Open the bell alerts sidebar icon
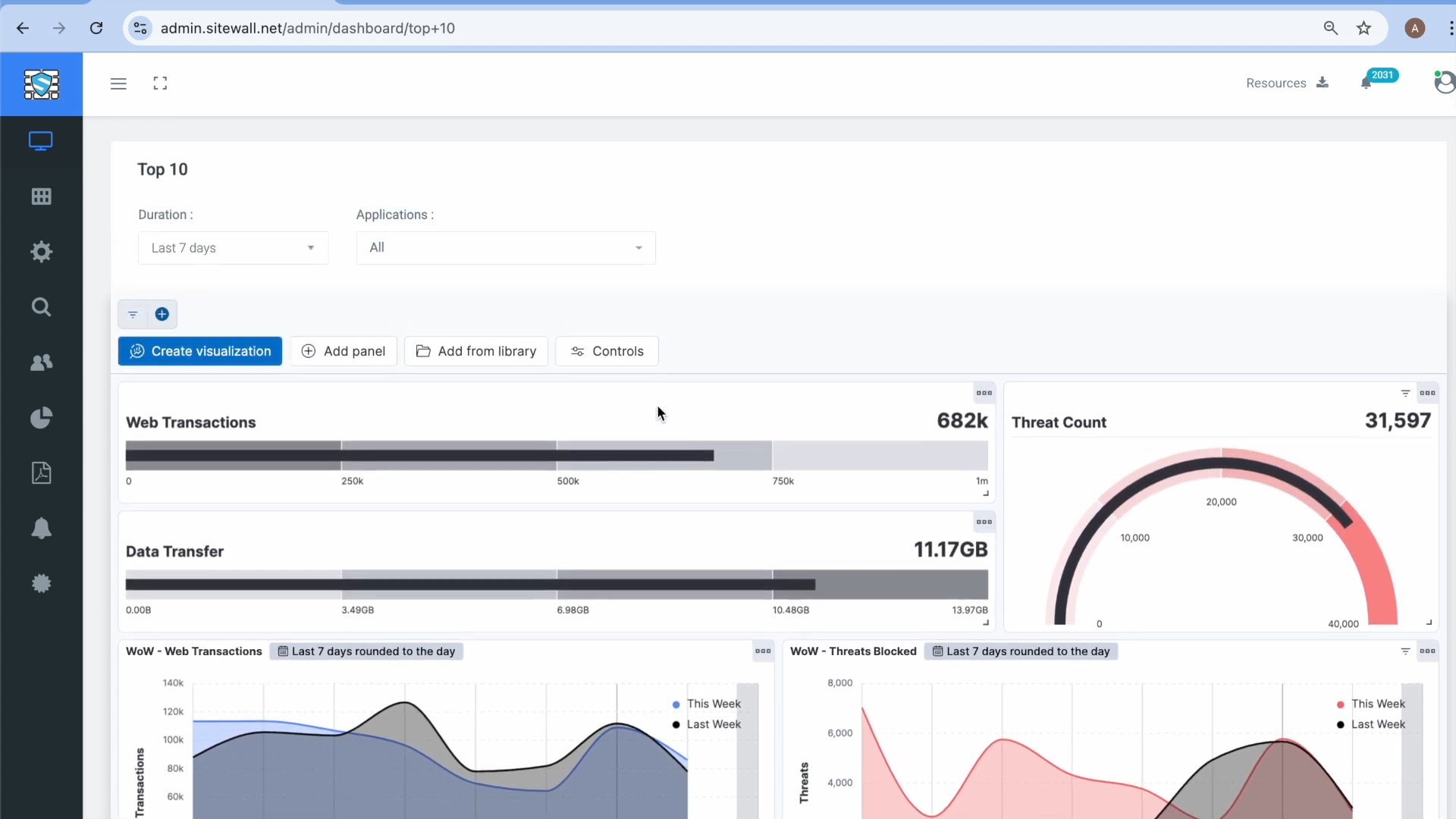 [x=41, y=529]
